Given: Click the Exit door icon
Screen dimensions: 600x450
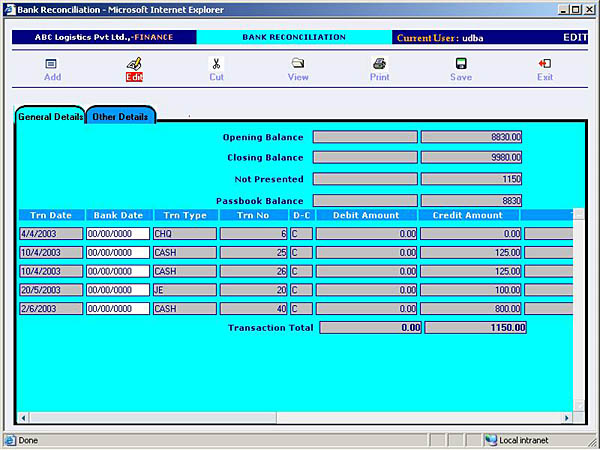Looking at the screenshot, I should click(x=545, y=64).
